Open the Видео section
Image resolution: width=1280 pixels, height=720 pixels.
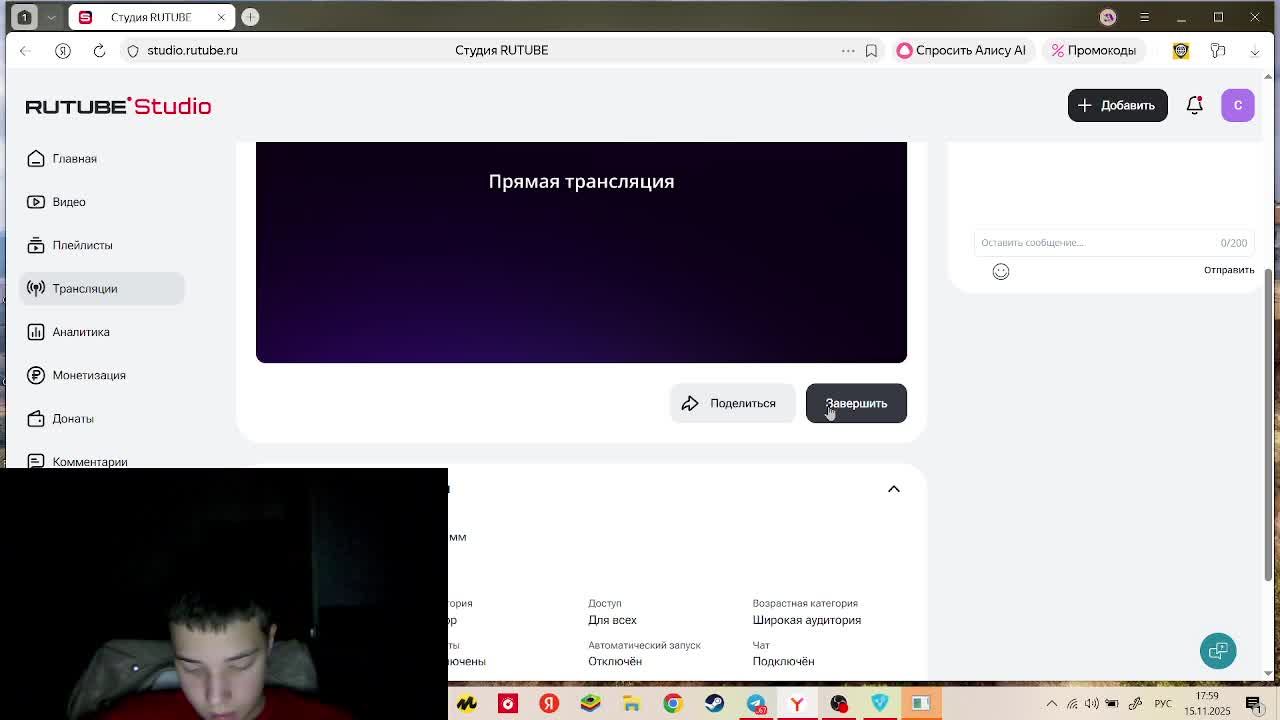[102, 202]
